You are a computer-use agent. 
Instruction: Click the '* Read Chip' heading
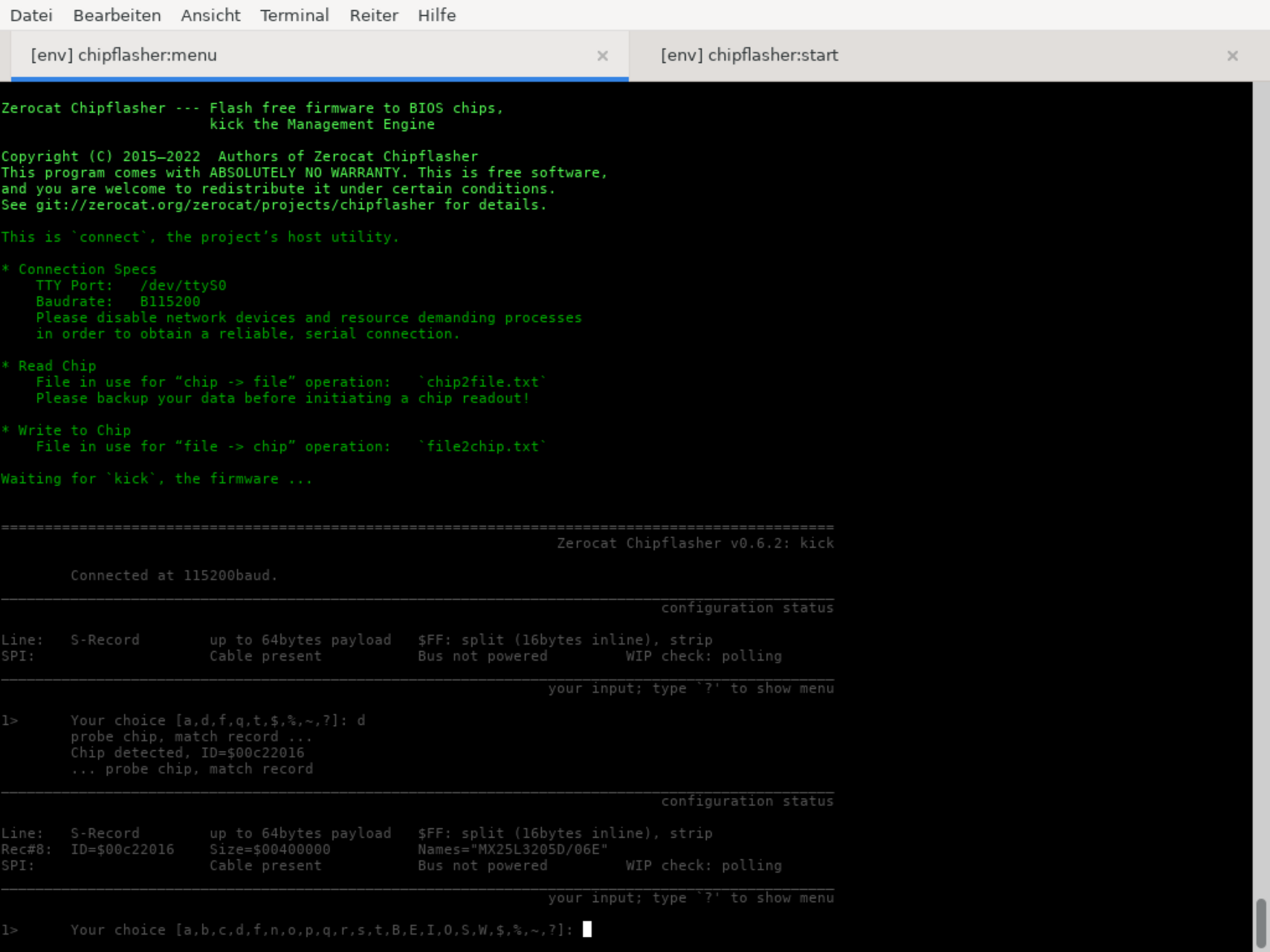[x=49, y=366]
